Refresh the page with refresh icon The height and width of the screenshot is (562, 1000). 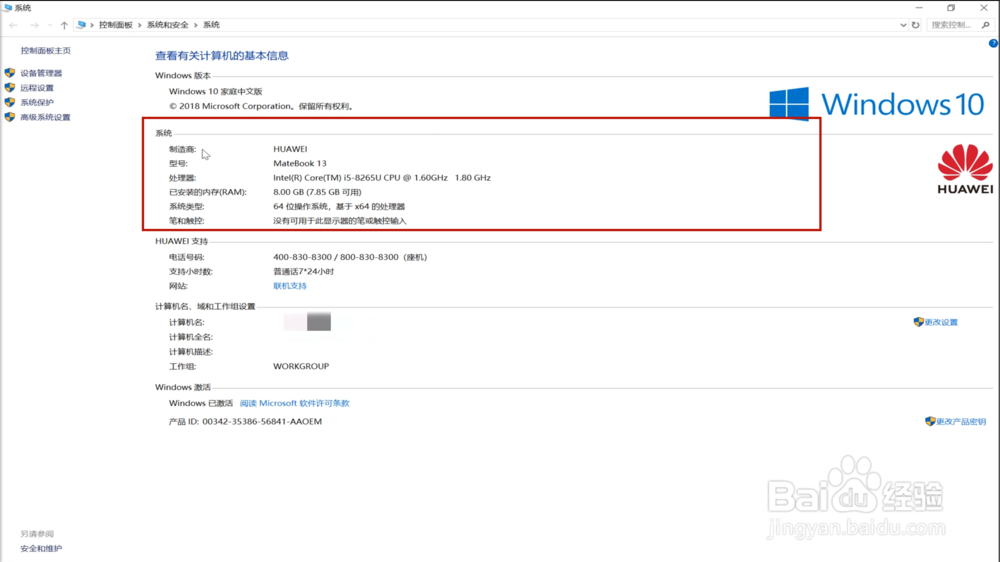916,25
